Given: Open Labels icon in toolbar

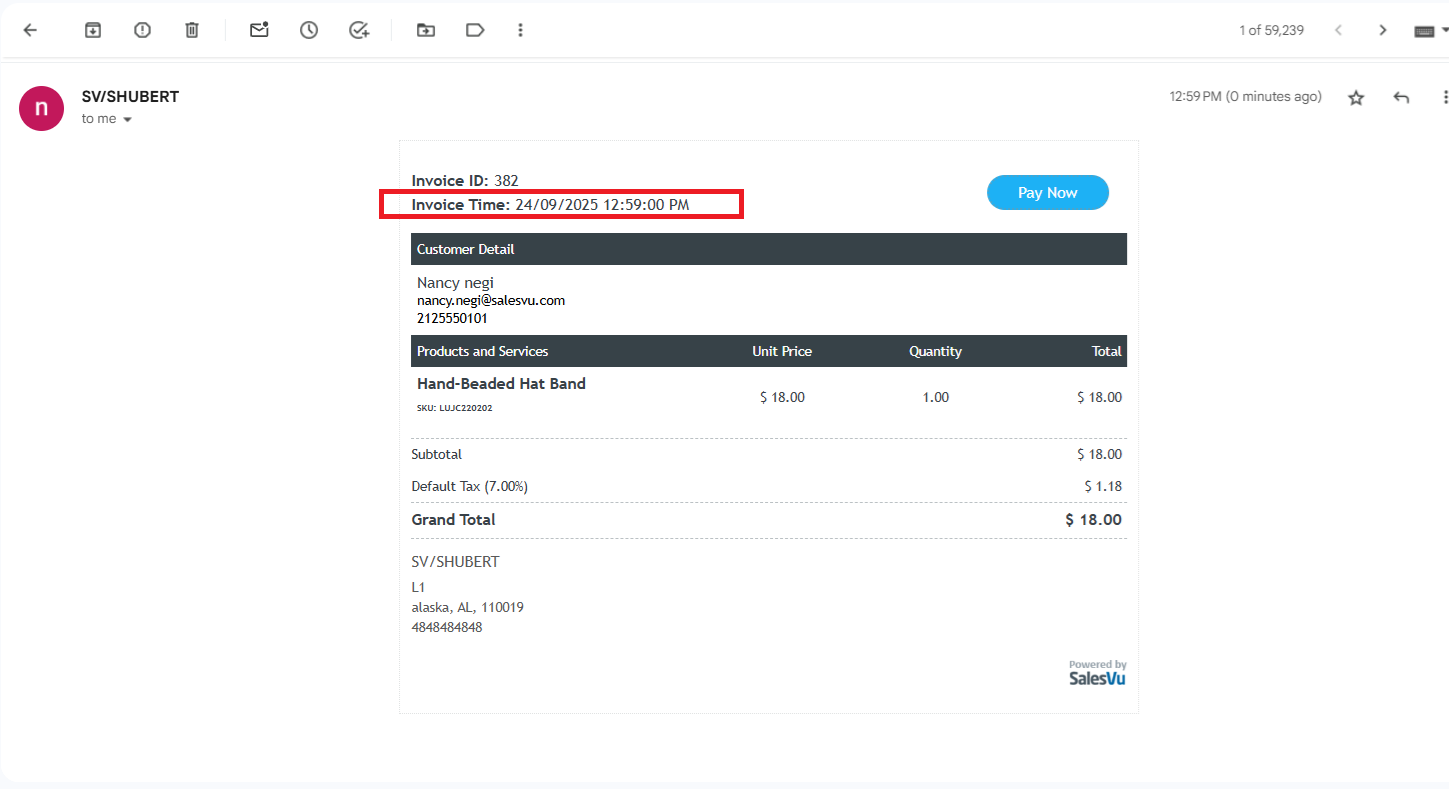Looking at the screenshot, I should tap(475, 30).
